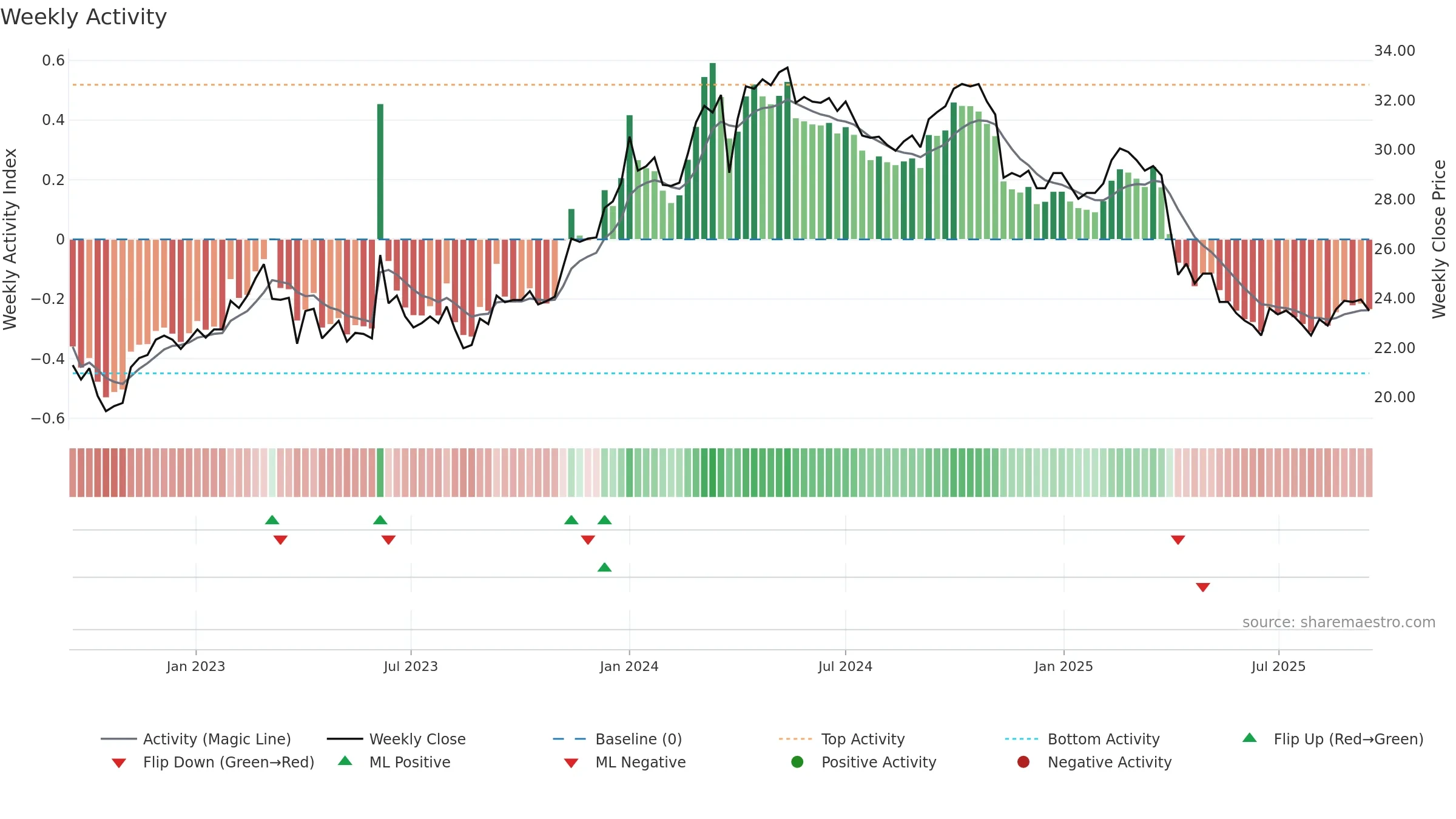Click the Weekly Close Price axis title
1456x819 pixels.
click(x=1439, y=239)
